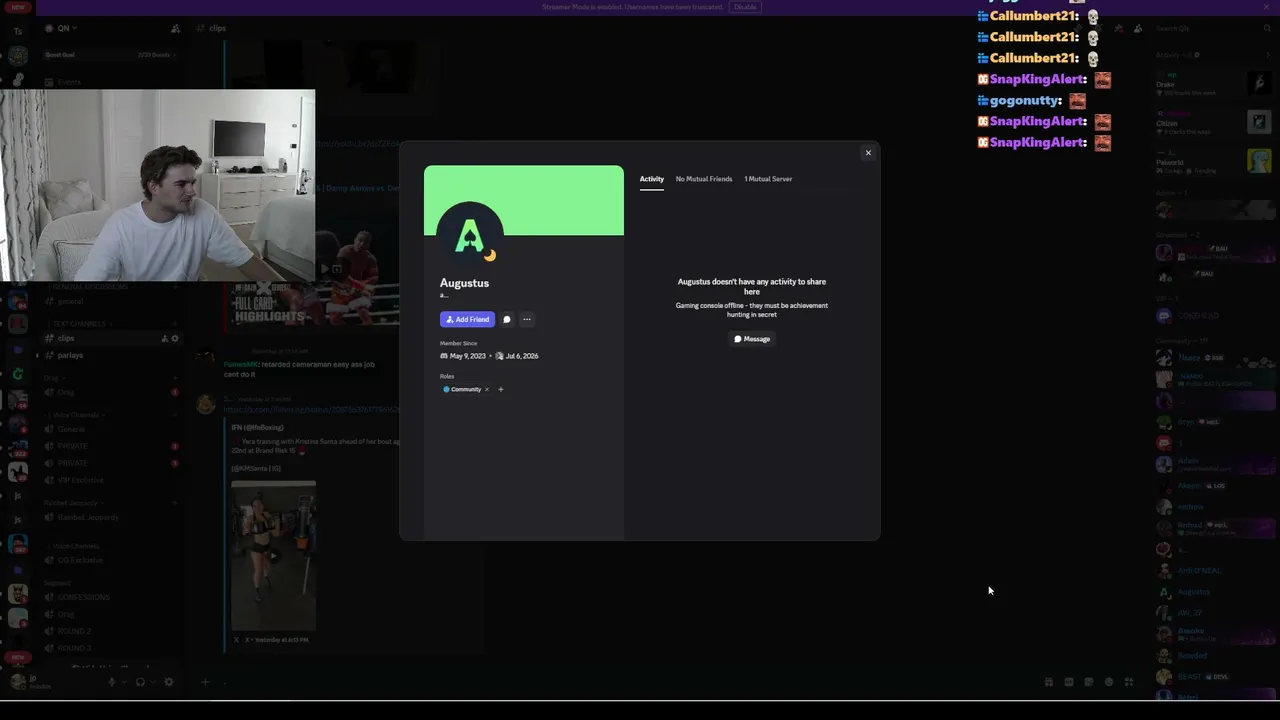Add a role with the plus icon next to Community
This screenshot has height=720, width=1280.
pyautogui.click(x=501, y=389)
